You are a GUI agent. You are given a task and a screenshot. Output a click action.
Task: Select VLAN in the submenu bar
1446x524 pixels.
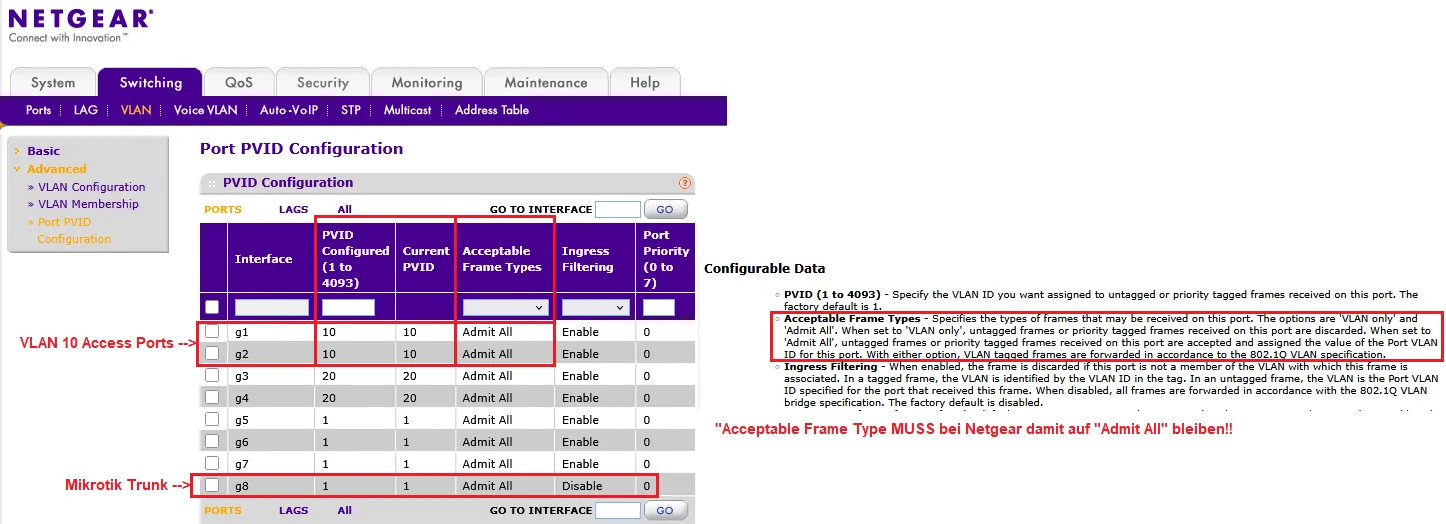(x=135, y=110)
